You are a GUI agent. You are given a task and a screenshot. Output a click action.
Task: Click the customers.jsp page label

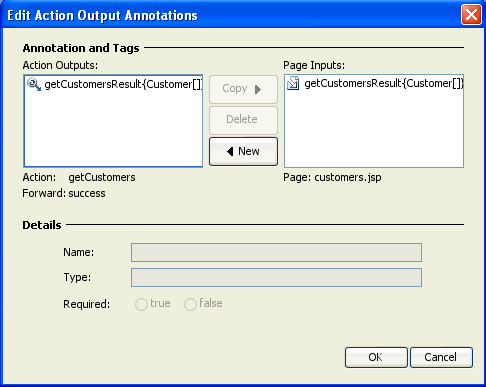tap(348, 177)
